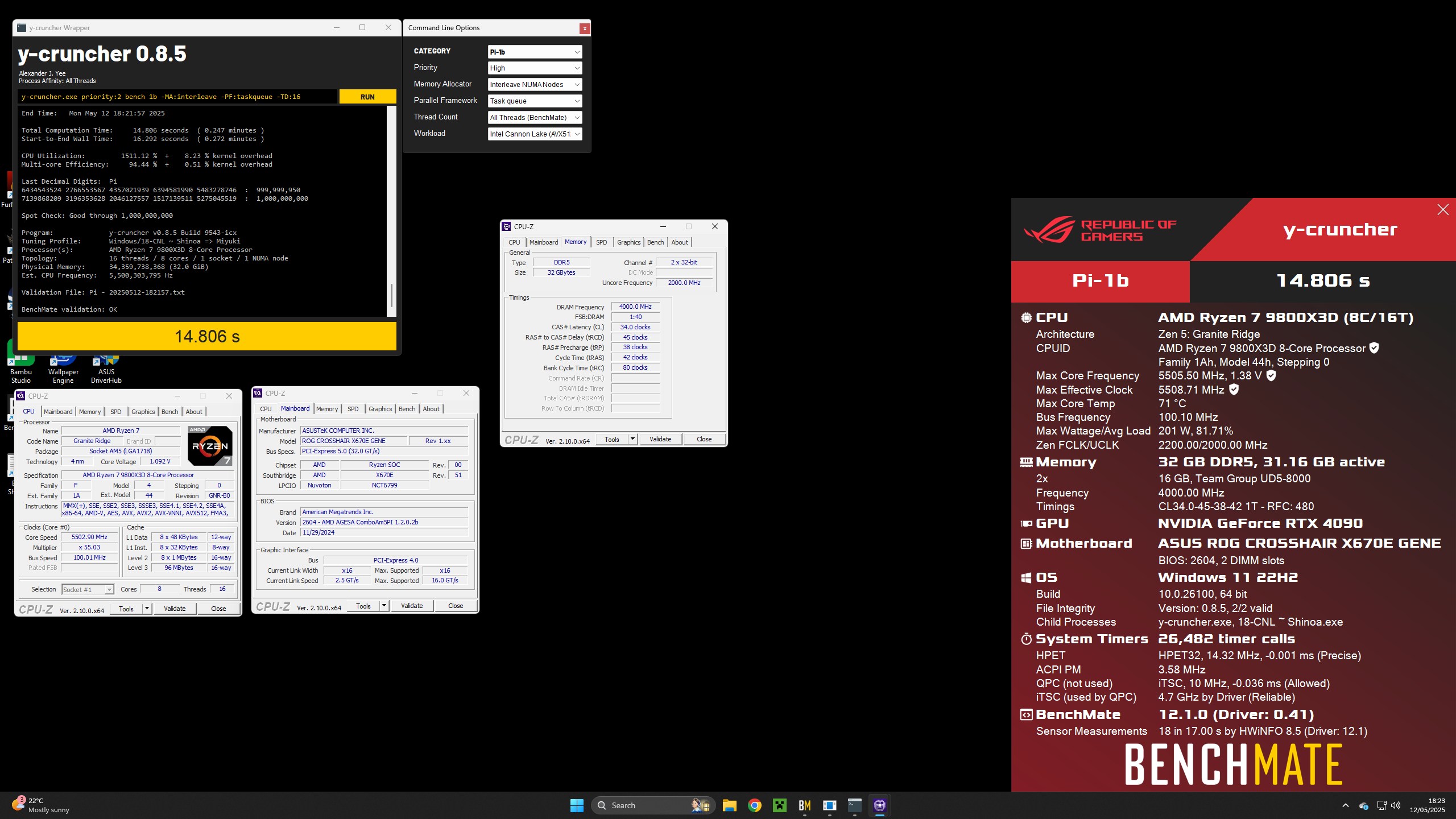Open Memory tab in CPU-Z CPU window
This screenshot has height=819, width=1456.
click(90, 412)
